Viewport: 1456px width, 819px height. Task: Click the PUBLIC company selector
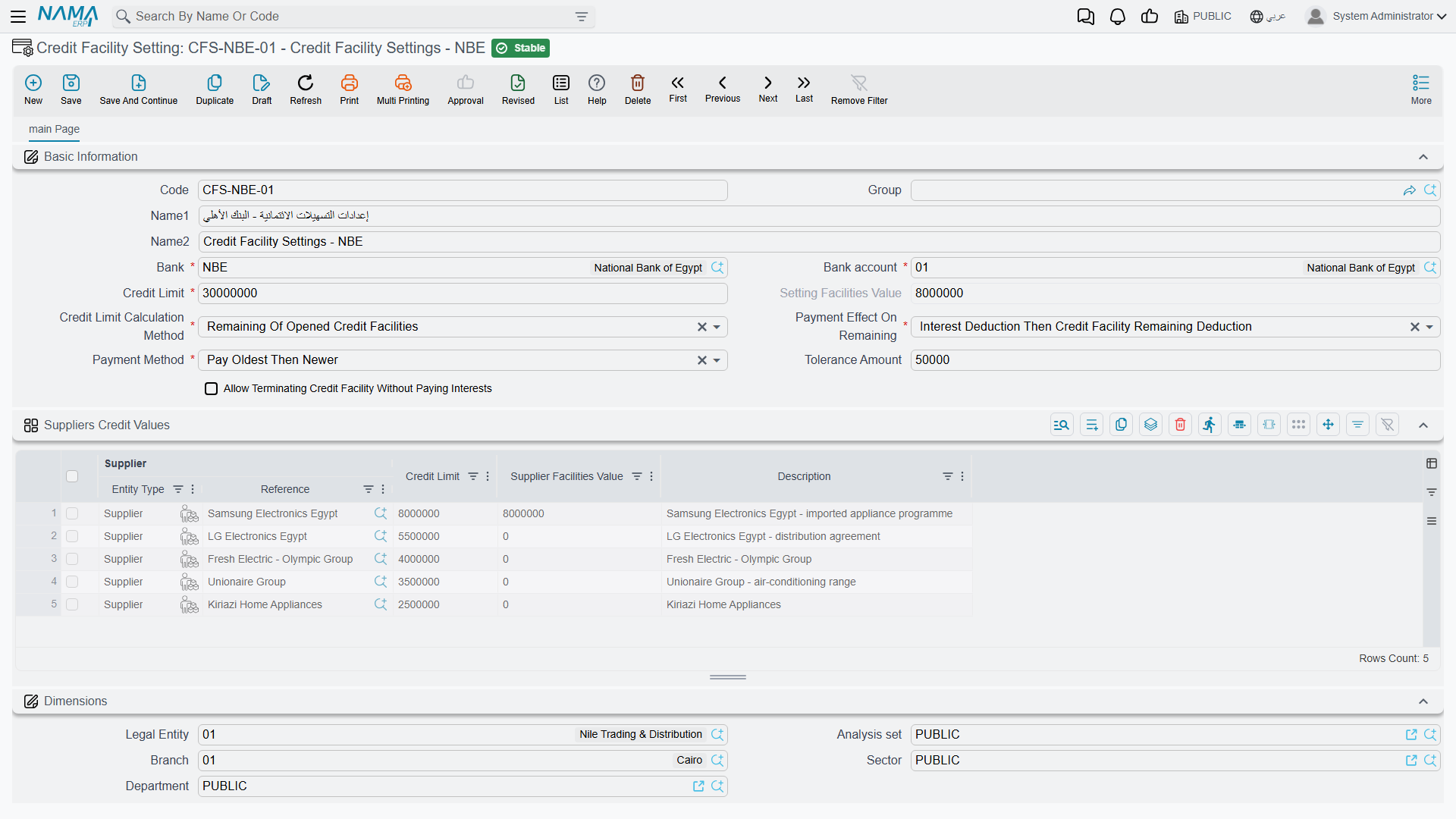(x=1203, y=17)
